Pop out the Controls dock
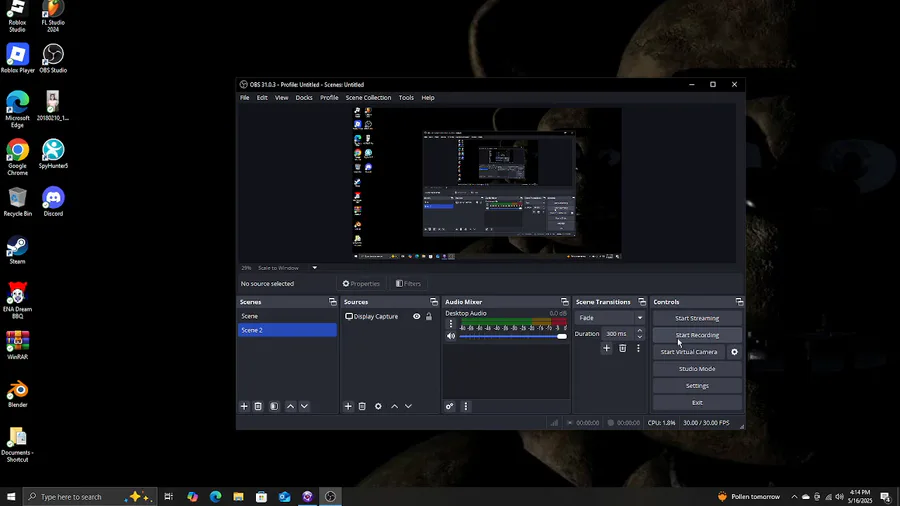The image size is (900, 506). pos(739,302)
